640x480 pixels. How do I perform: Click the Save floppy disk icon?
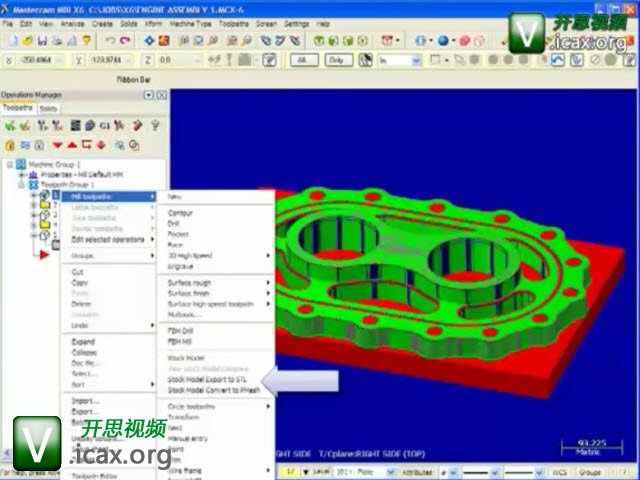click(x=42, y=40)
